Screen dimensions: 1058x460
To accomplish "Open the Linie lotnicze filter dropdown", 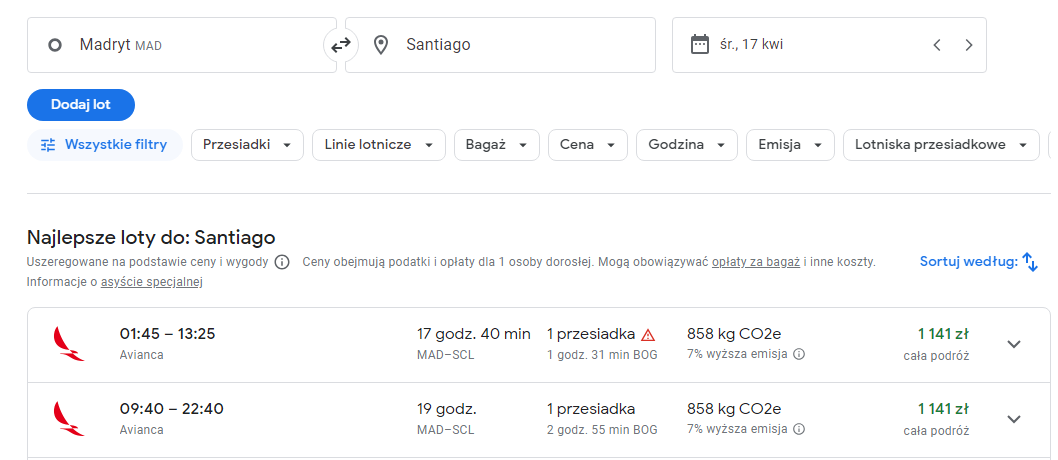I will pyautogui.click(x=379, y=145).
